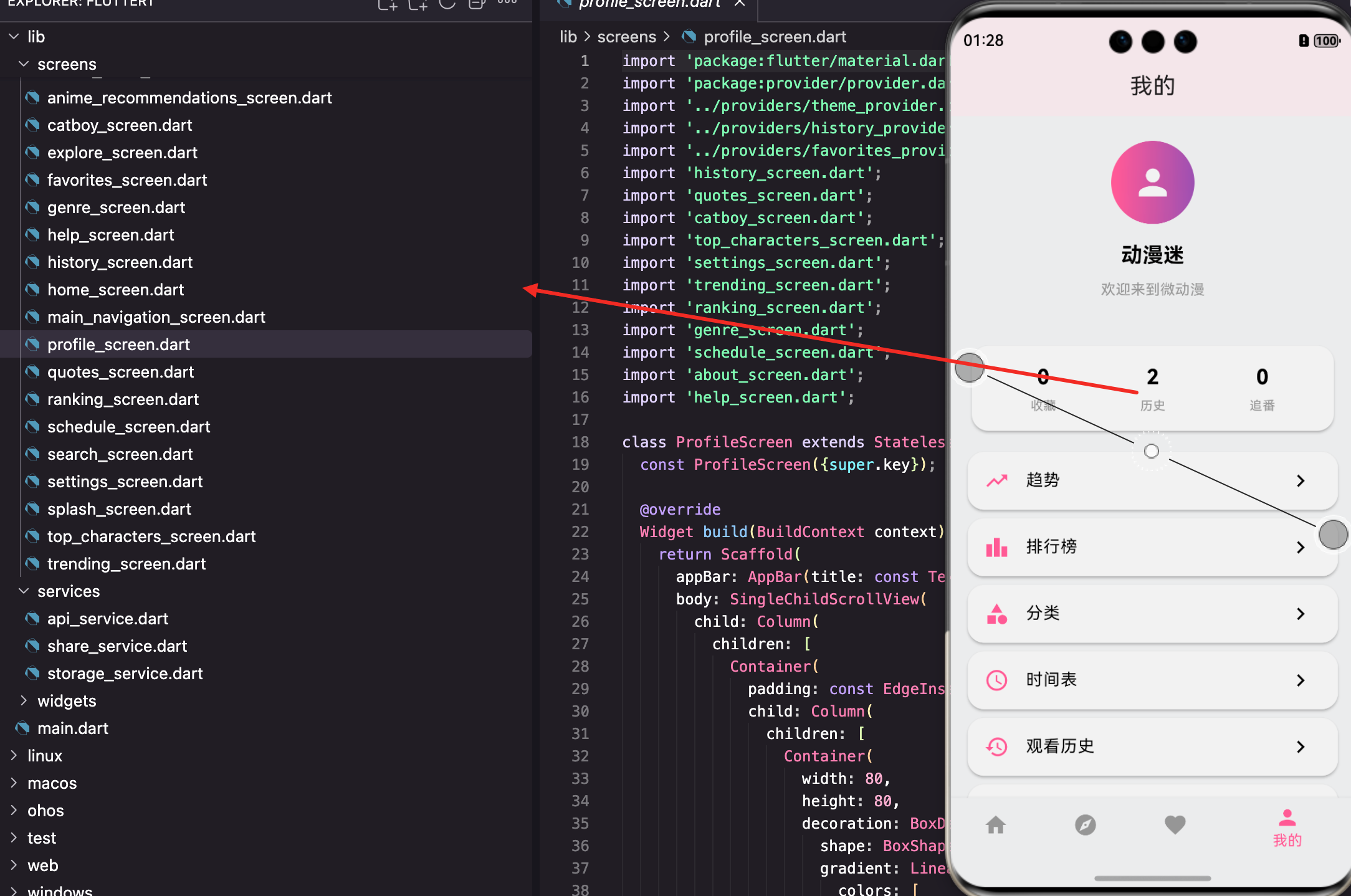Tap the 趋势 trending arrow icon
Viewport: 1351px width, 896px height.
[x=997, y=480]
